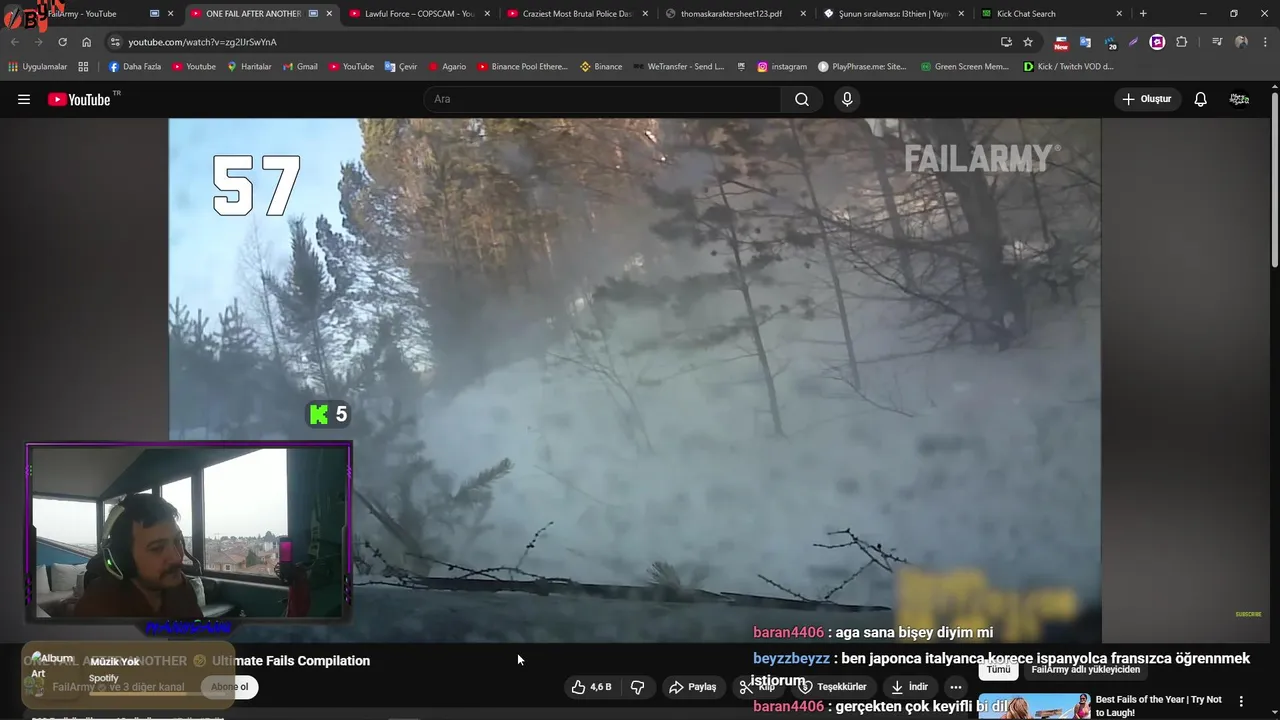This screenshot has height=720, width=1280.
Task: Click the Klip clip button
Action: pos(757,687)
